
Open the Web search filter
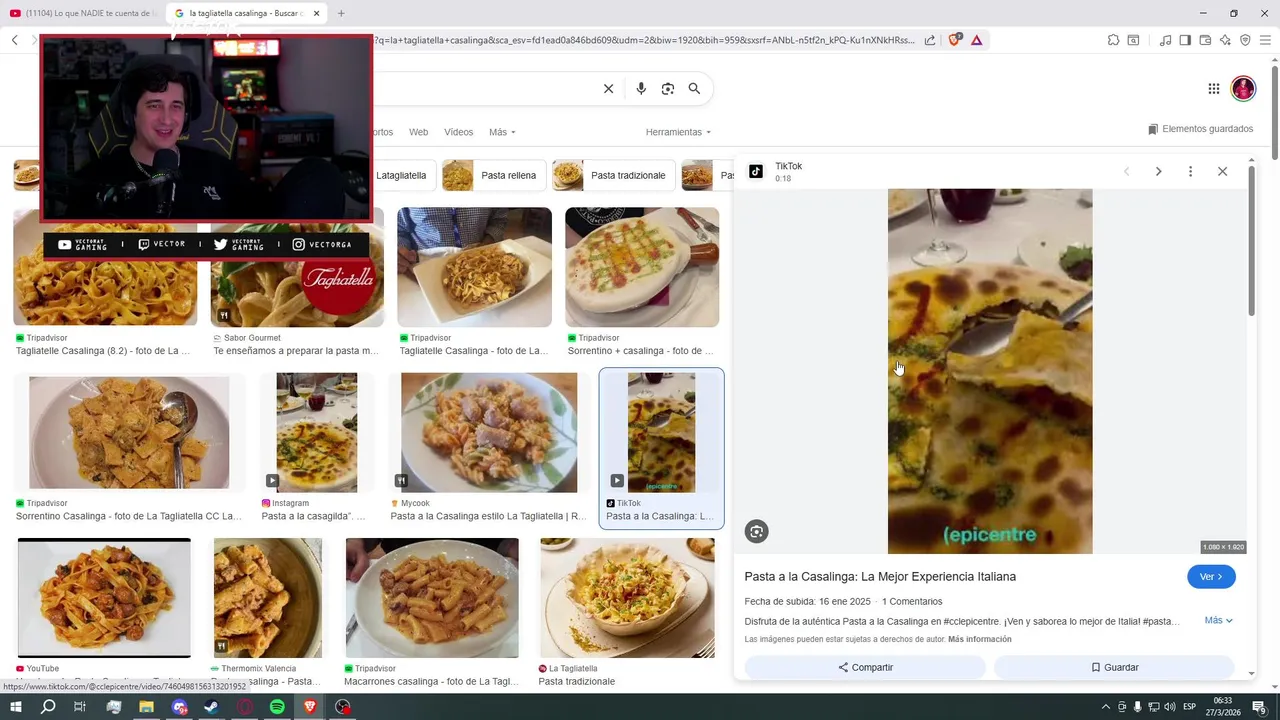(418, 132)
